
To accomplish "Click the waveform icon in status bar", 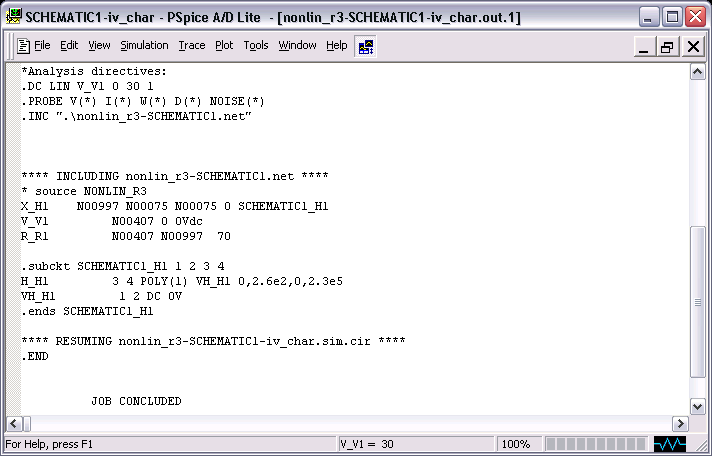I will [670, 444].
